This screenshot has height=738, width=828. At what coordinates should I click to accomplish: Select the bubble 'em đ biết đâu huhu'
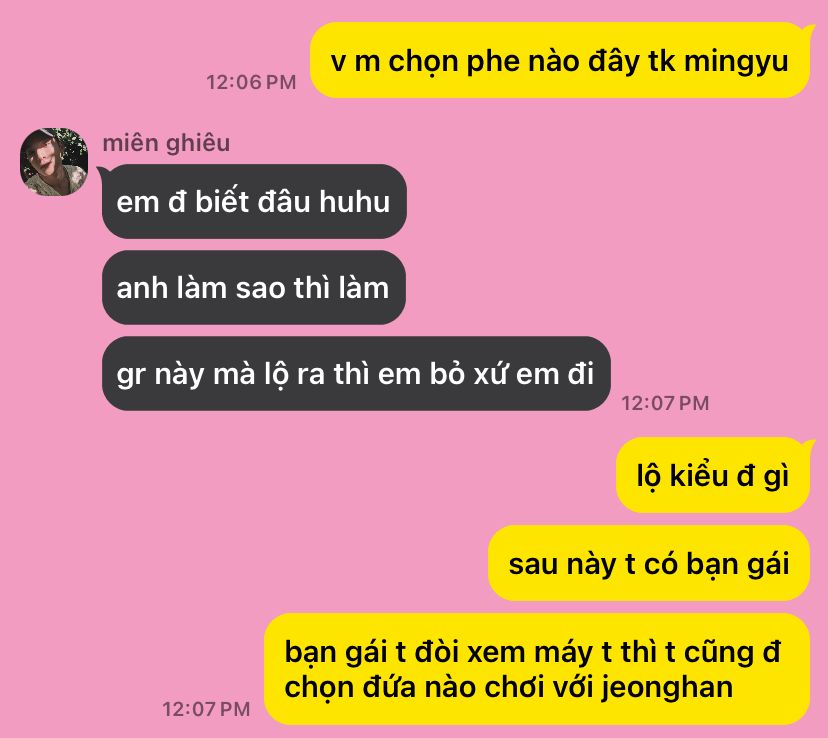click(254, 201)
